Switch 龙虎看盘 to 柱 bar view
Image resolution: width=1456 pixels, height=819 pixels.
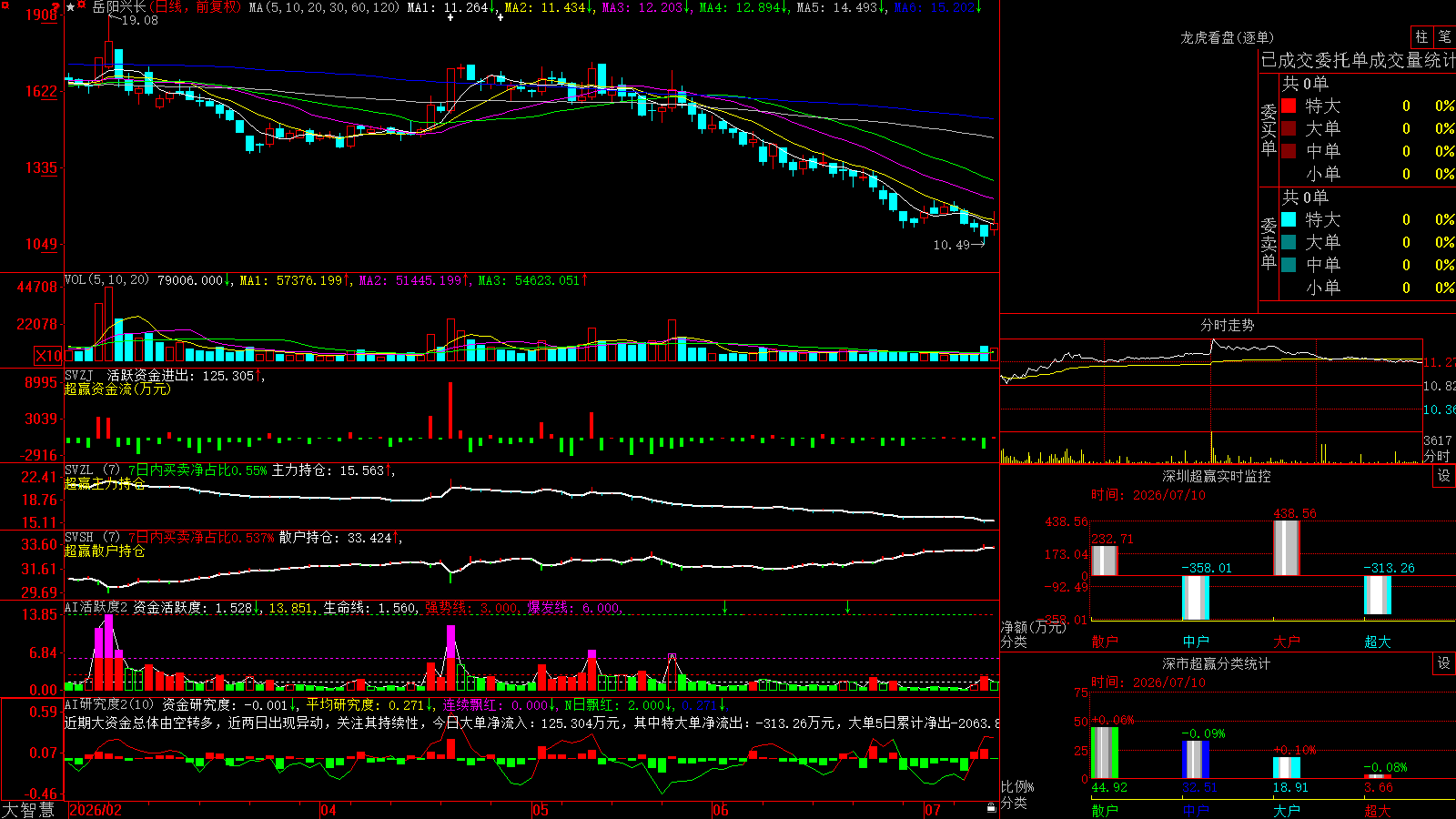coord(1421,37)
